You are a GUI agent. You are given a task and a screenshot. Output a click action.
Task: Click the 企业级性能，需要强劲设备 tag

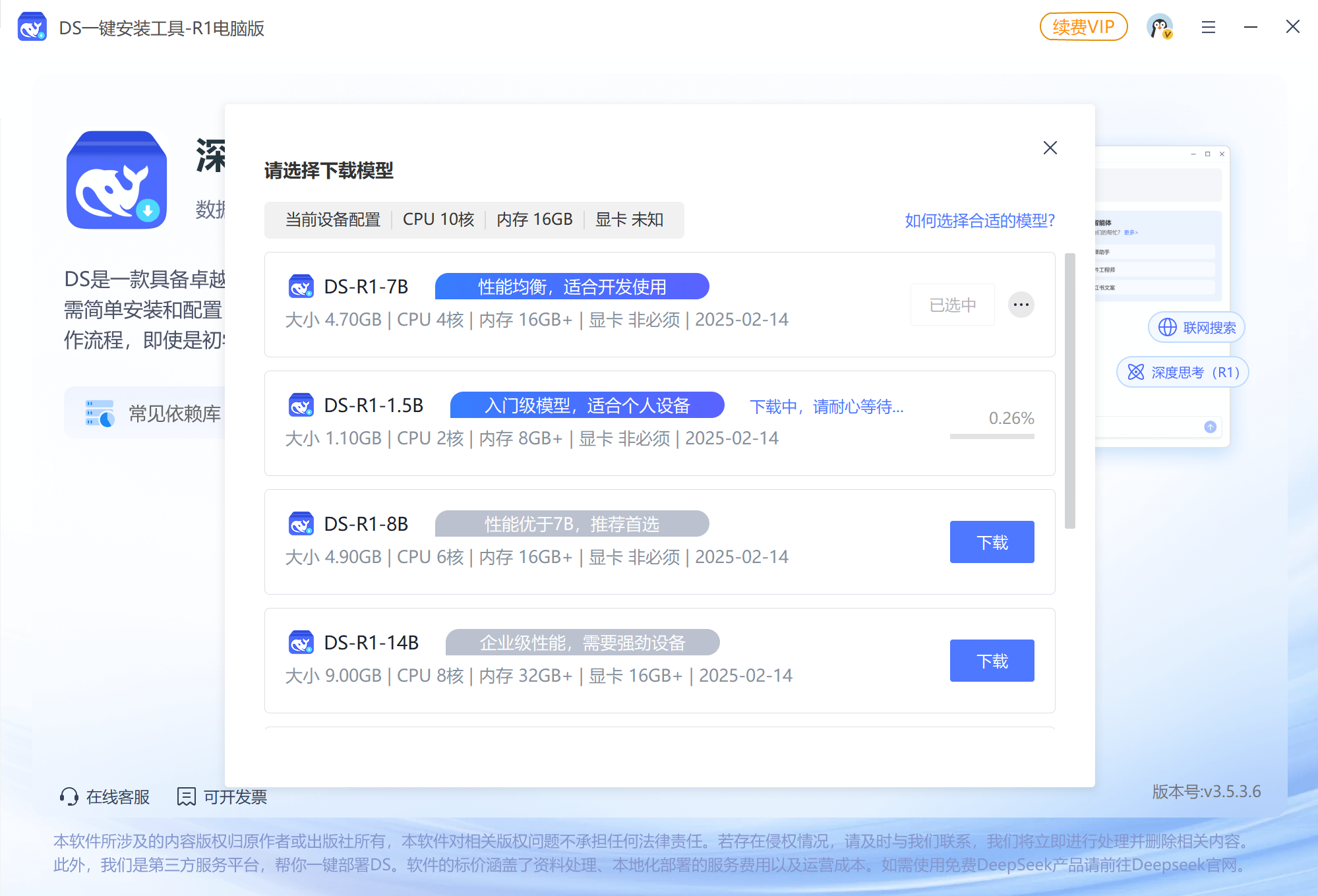pyautogui.click(x=582, y=643)
